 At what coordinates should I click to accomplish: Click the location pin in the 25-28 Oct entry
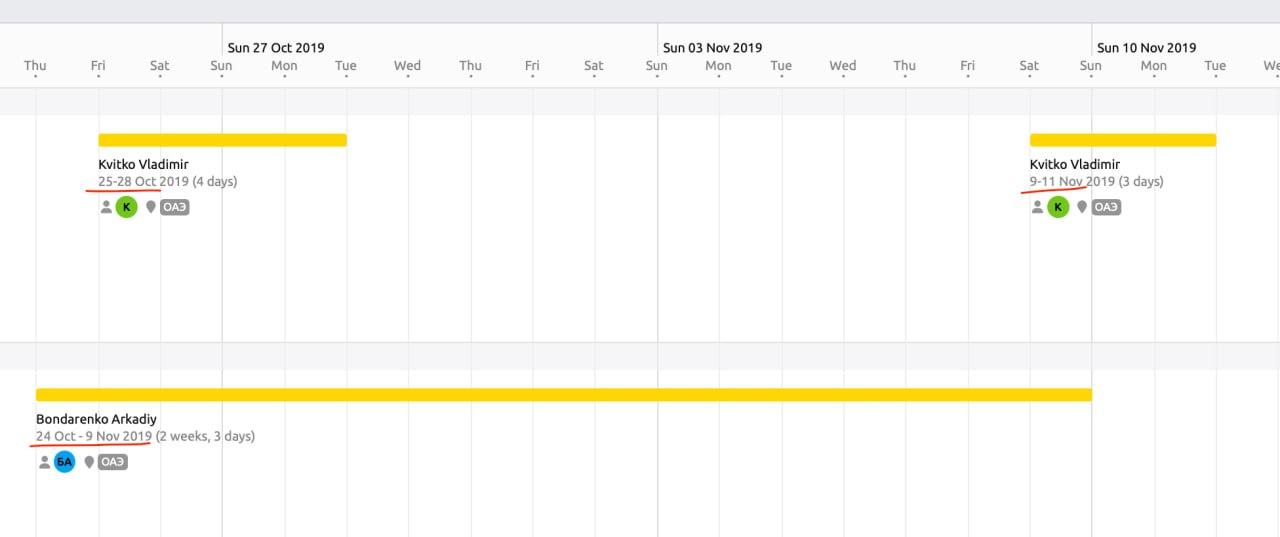[x=151, y=207]
